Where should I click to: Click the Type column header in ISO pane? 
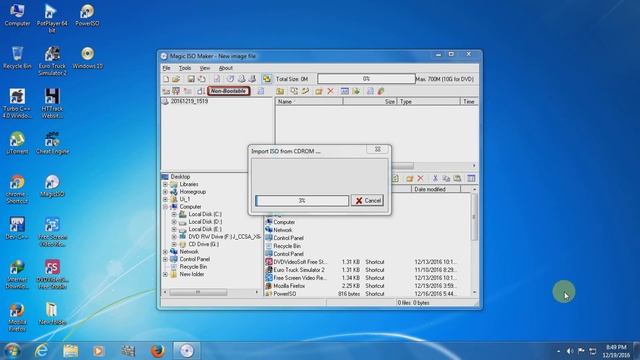pyautogui.click(x=429, y=102)
